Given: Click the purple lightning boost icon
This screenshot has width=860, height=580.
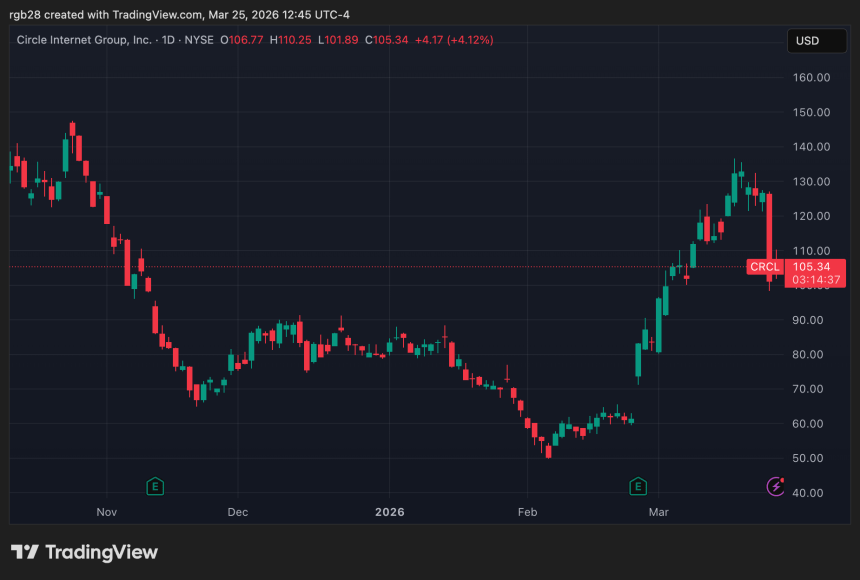Looking at the screenshot, I should point(775,487).
